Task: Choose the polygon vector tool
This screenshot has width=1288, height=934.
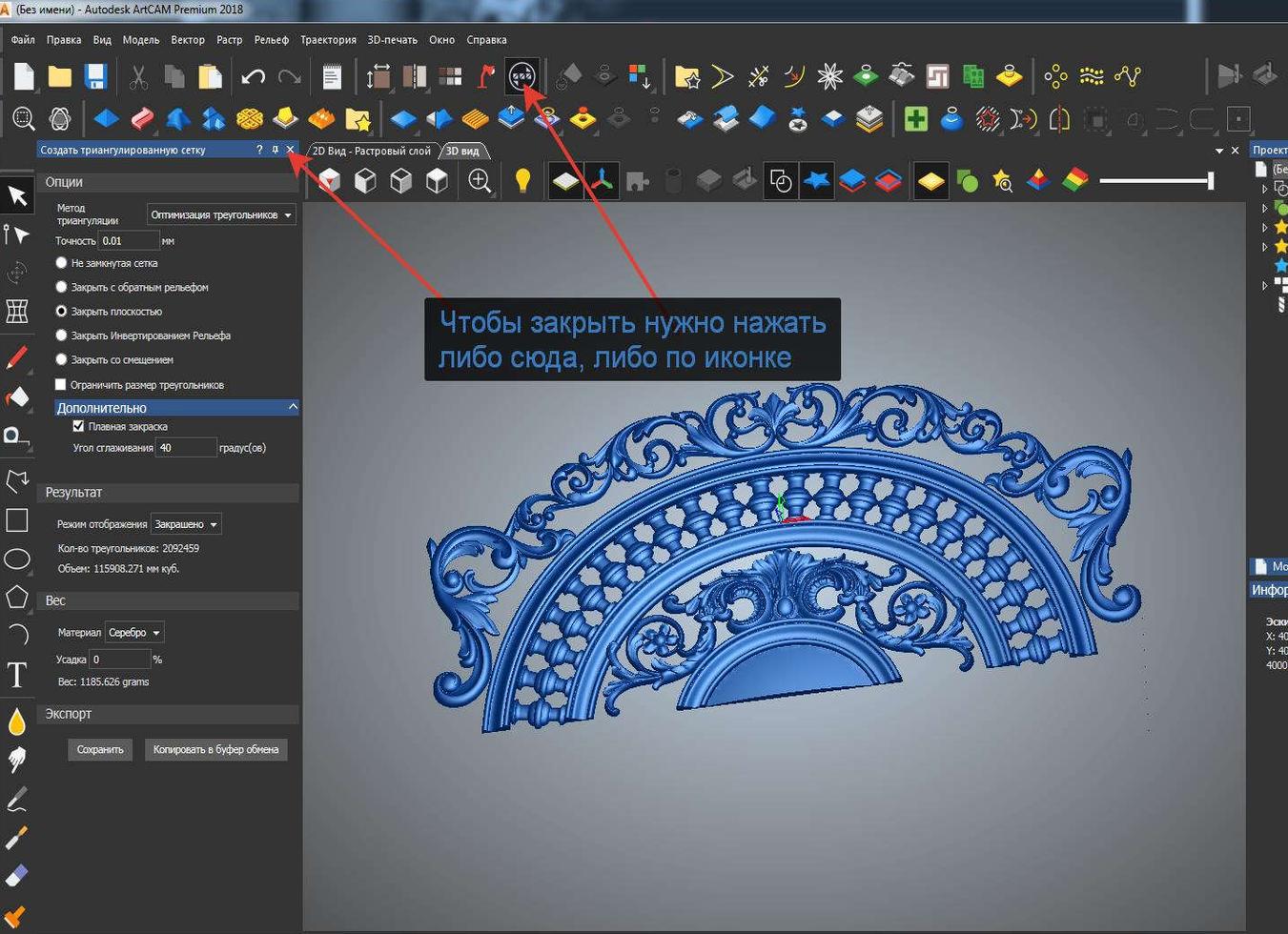Action: 17,598
